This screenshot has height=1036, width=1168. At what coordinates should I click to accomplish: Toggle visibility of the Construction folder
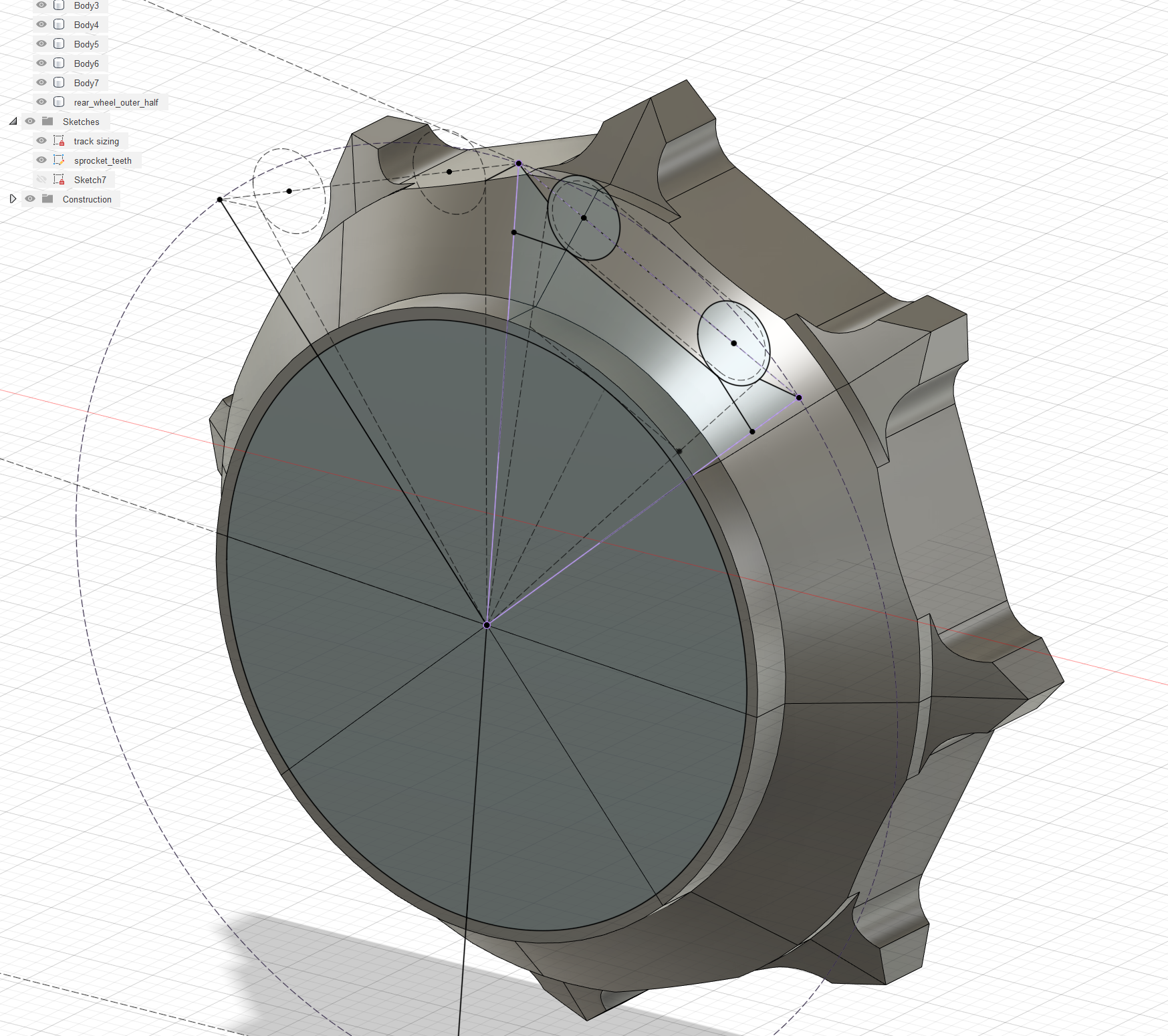click(x=30, y=199)
